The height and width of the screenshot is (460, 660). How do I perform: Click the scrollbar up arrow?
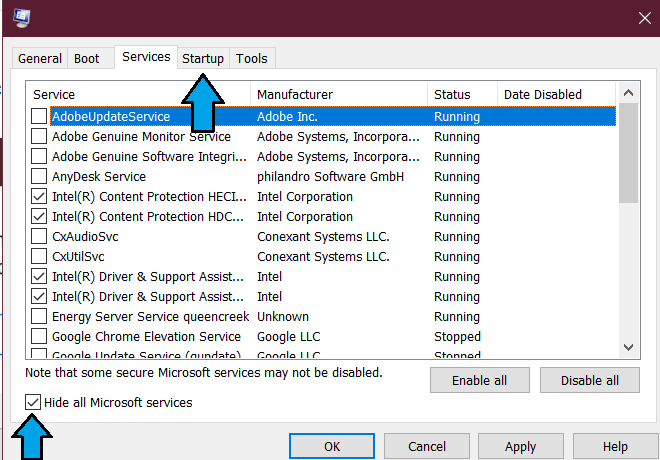pos(628,93)
